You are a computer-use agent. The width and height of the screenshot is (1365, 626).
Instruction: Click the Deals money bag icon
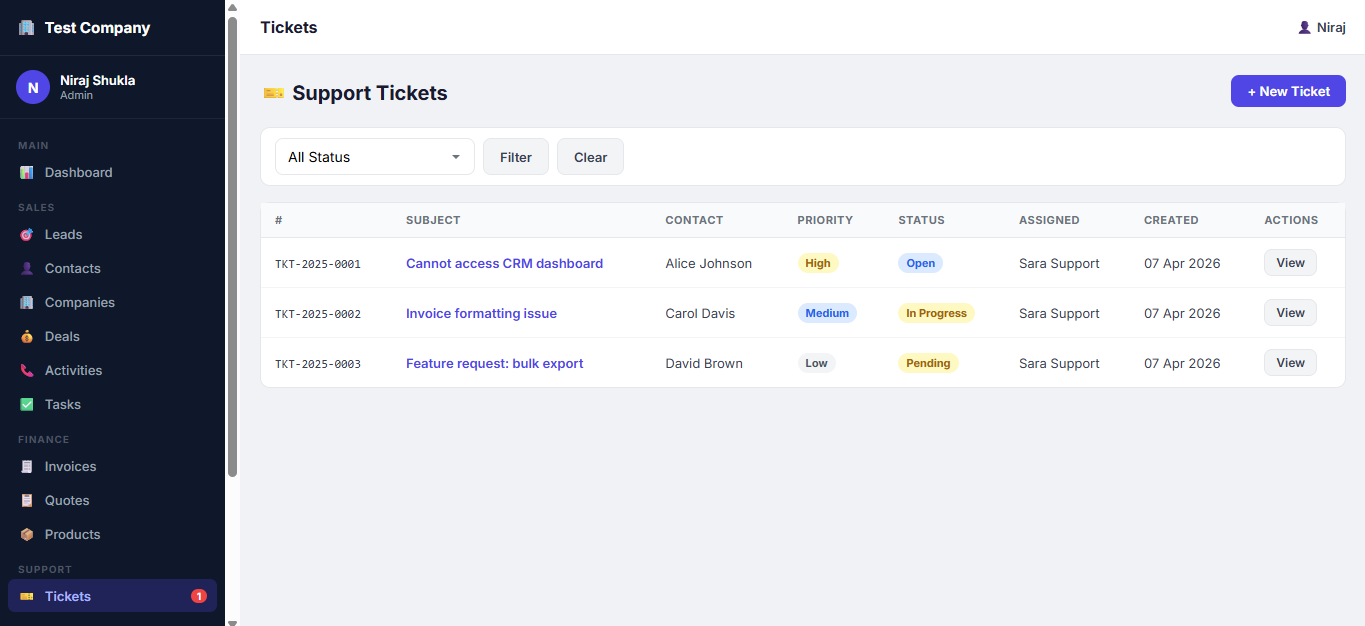point(27,337)
